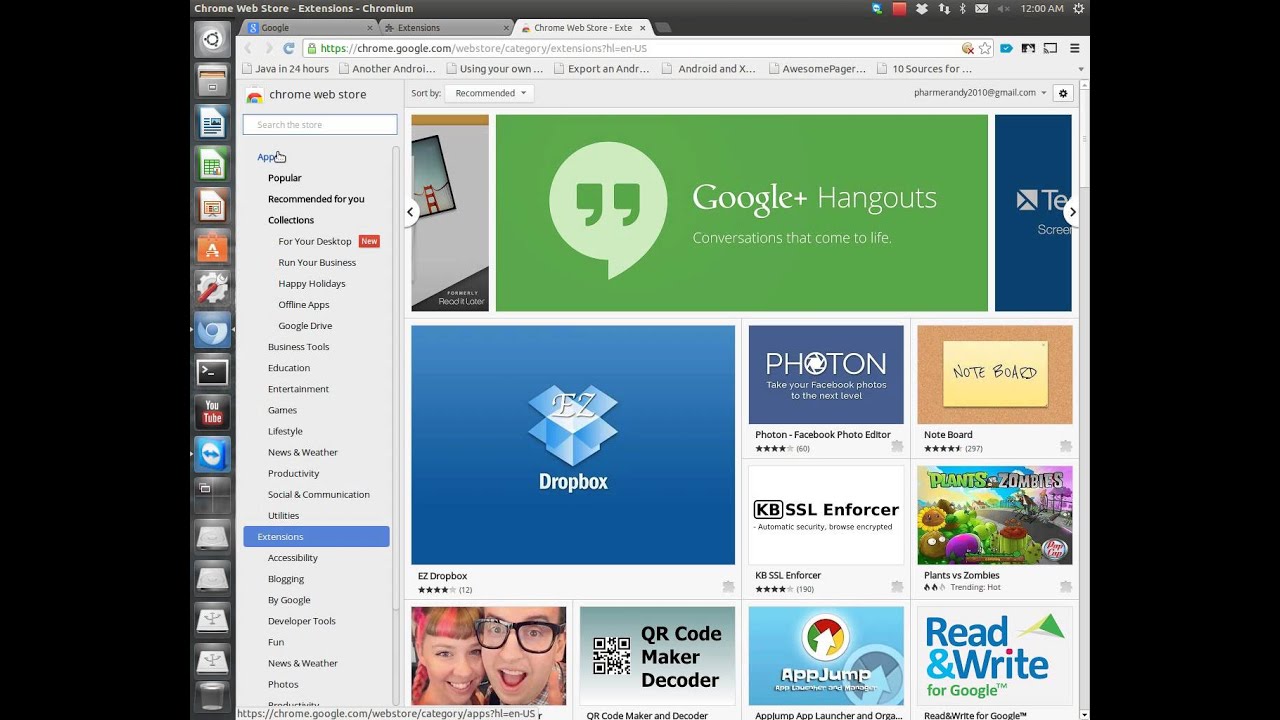Image resolution: width=1280 pixels, height=720 pixels.
Task: Open Sort by Recommended dropdown
Action: pyautogui.click(x=489, y=93)
